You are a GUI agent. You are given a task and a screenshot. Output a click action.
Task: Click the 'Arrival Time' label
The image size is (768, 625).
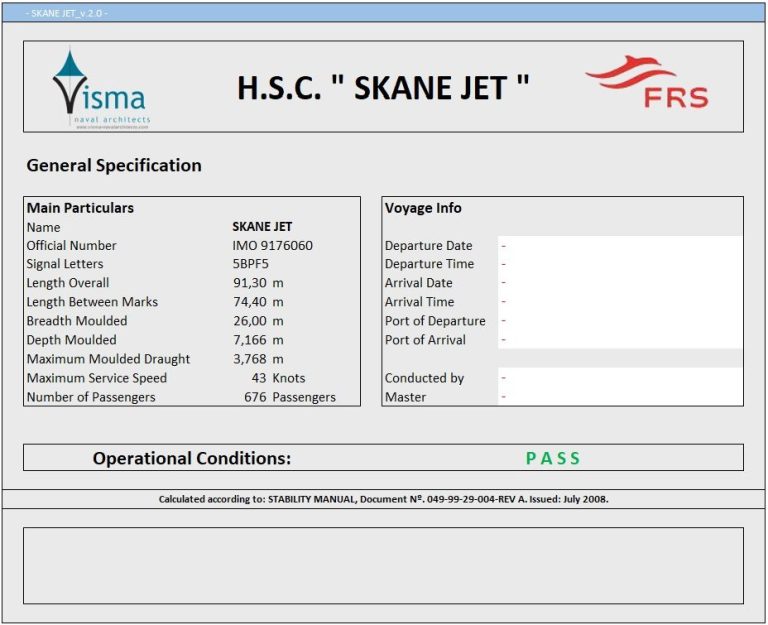click(x=420, y=302)
